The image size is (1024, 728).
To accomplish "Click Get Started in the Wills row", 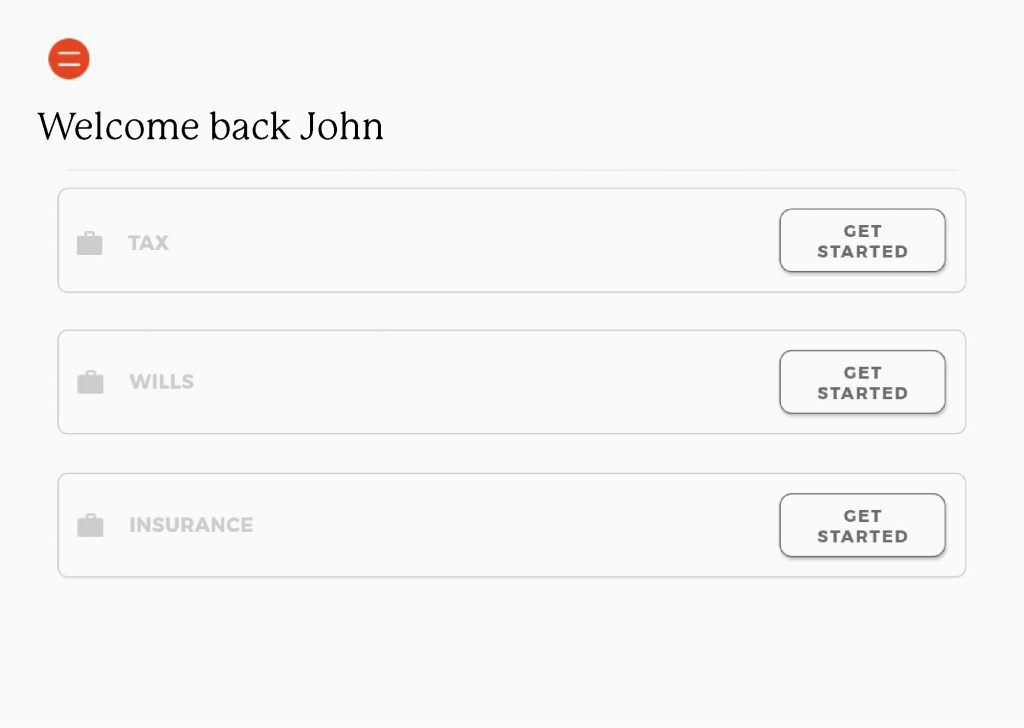I will coord(862,383).
